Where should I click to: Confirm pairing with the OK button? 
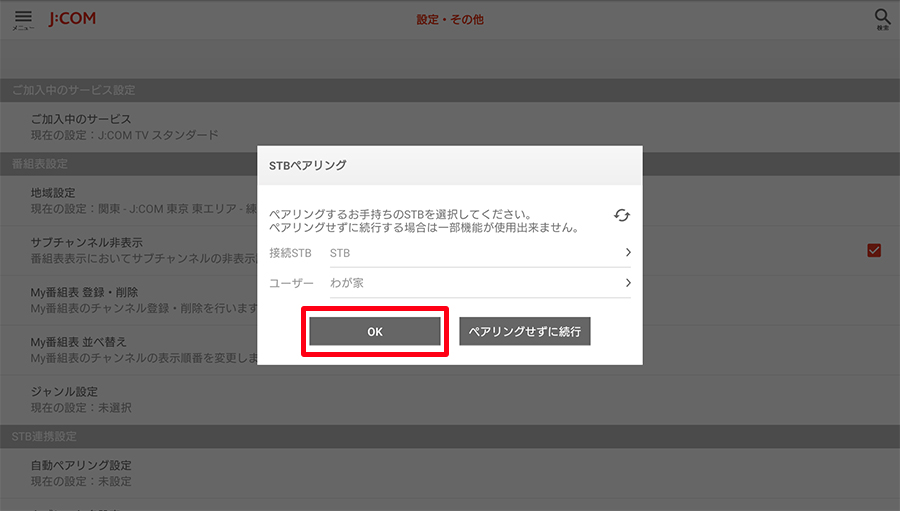pos(375,331)
